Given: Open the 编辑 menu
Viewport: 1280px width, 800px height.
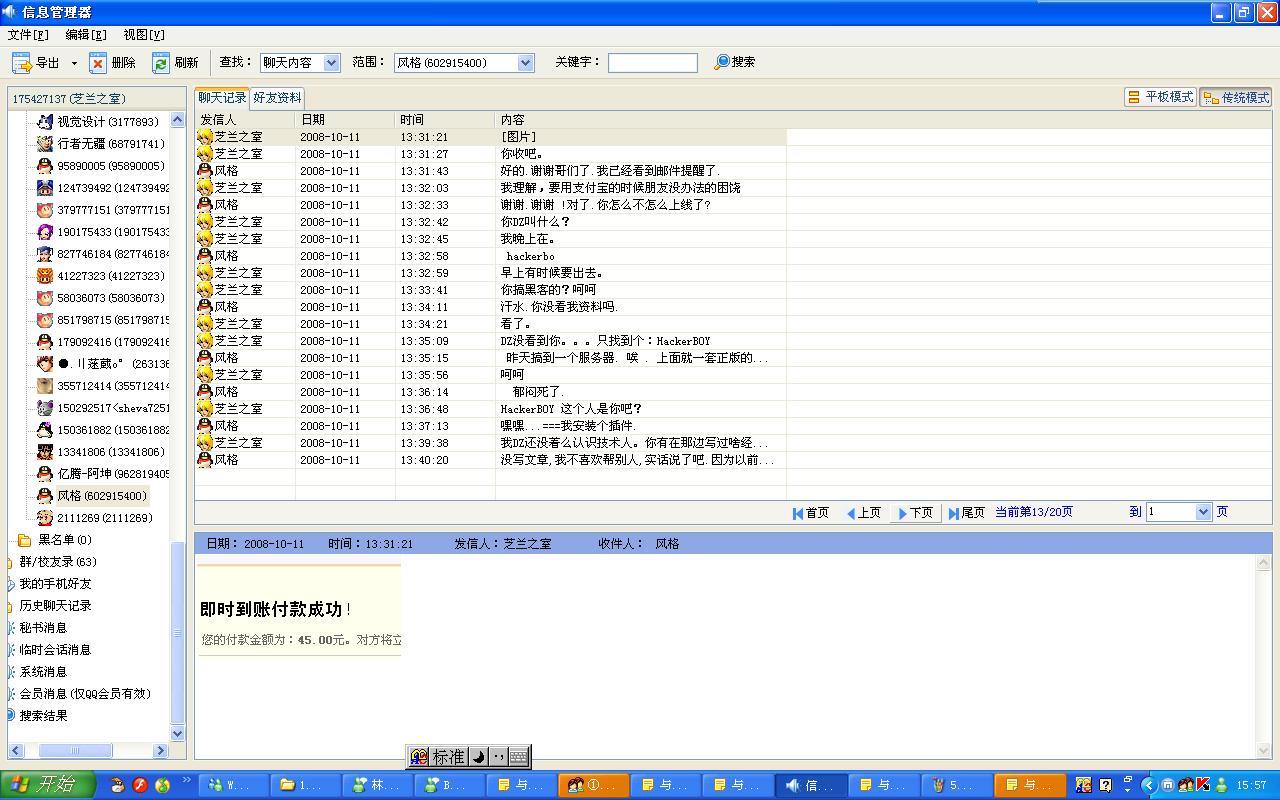Looking at the screenshot, I should (86, 35).
